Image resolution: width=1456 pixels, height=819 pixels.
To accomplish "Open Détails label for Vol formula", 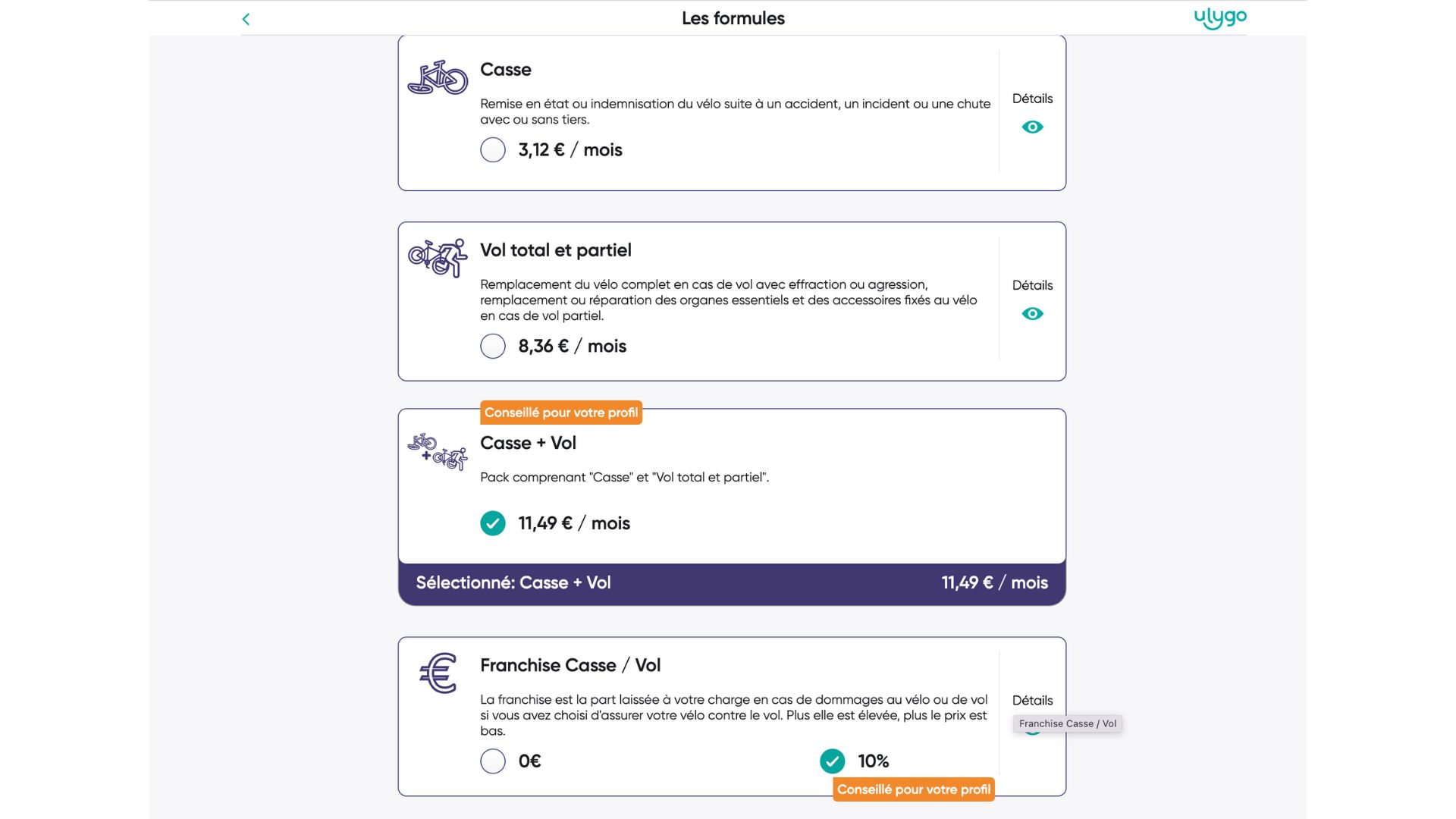I will pyautogui.click(x=1032, y=285).
